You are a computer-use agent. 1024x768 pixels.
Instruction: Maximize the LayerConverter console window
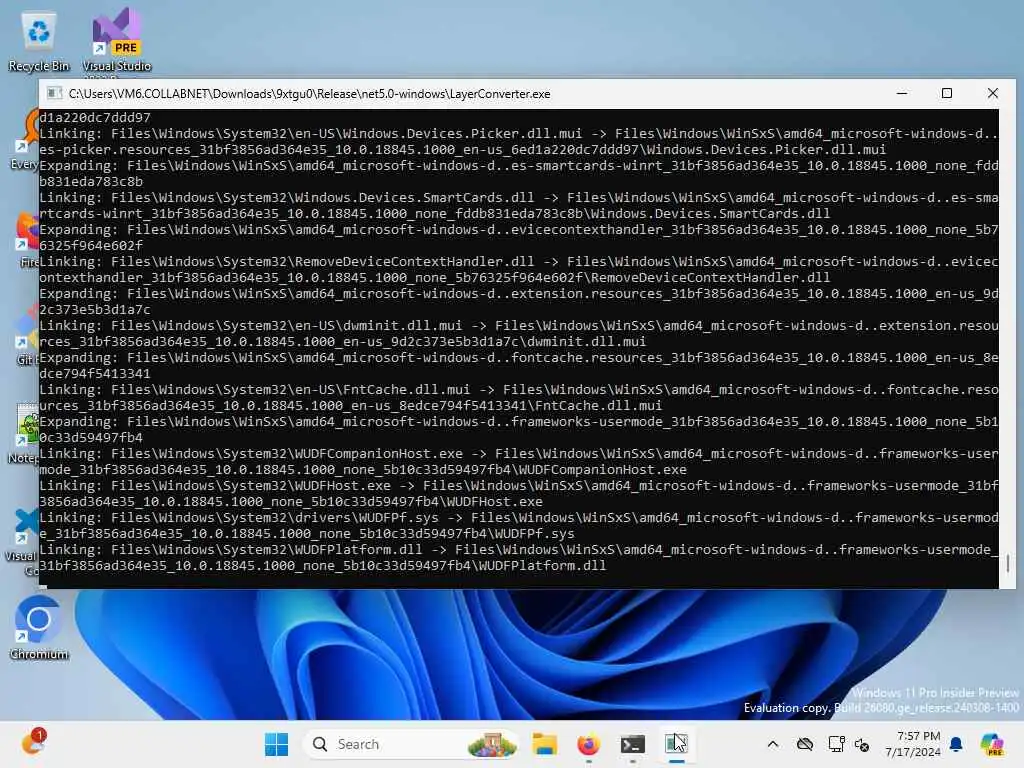point(947,93)
